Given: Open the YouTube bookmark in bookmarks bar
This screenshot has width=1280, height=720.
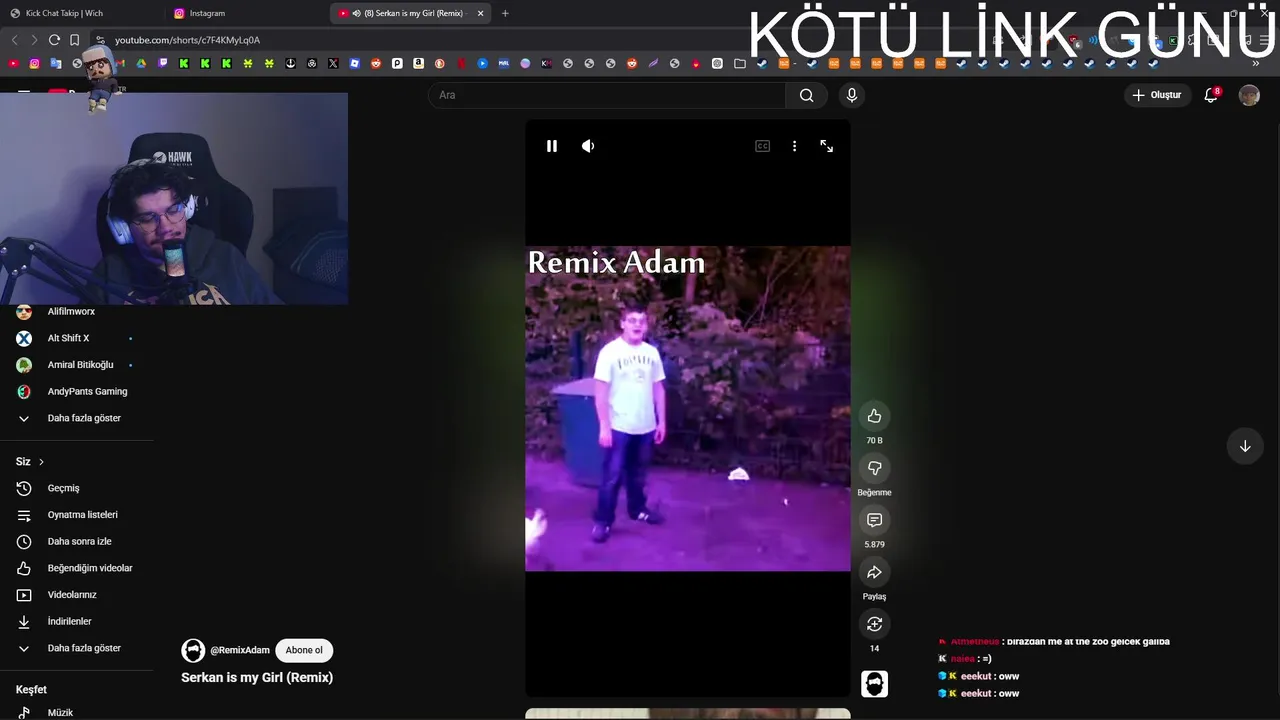Looking at the screenshot, I should pos(13,63).
